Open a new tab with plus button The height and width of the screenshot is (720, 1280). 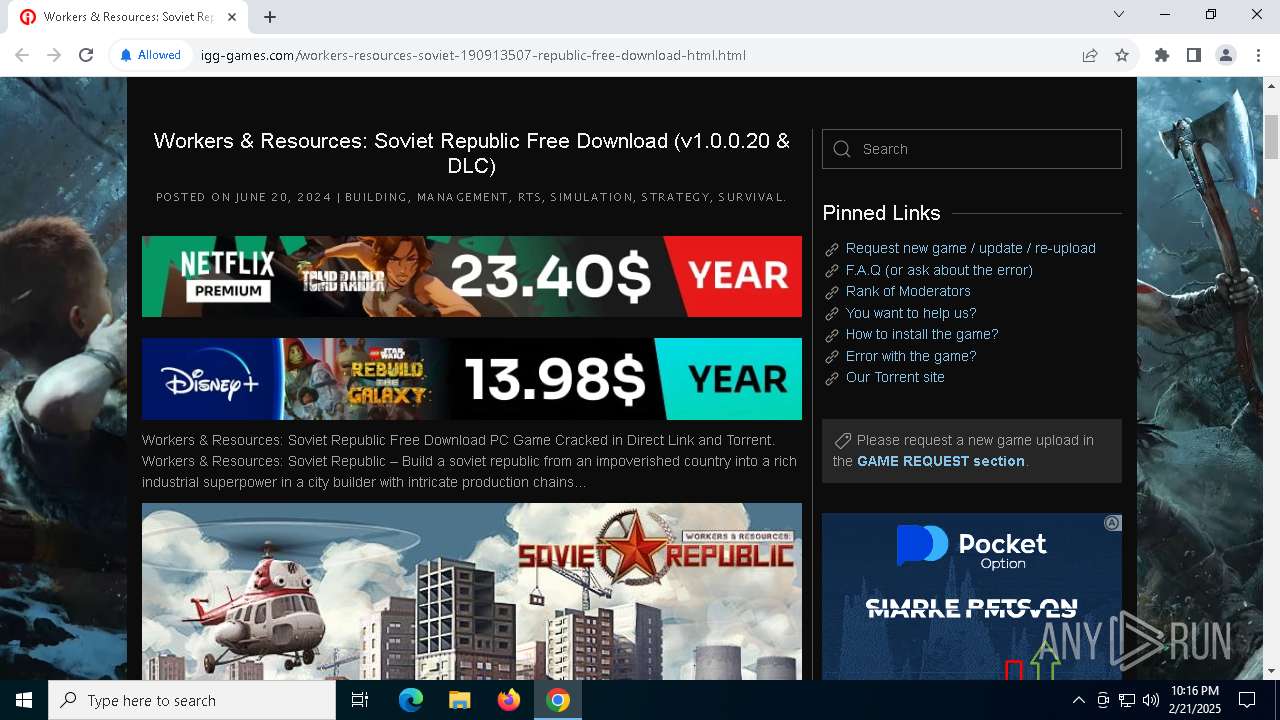tap(270, 17)
